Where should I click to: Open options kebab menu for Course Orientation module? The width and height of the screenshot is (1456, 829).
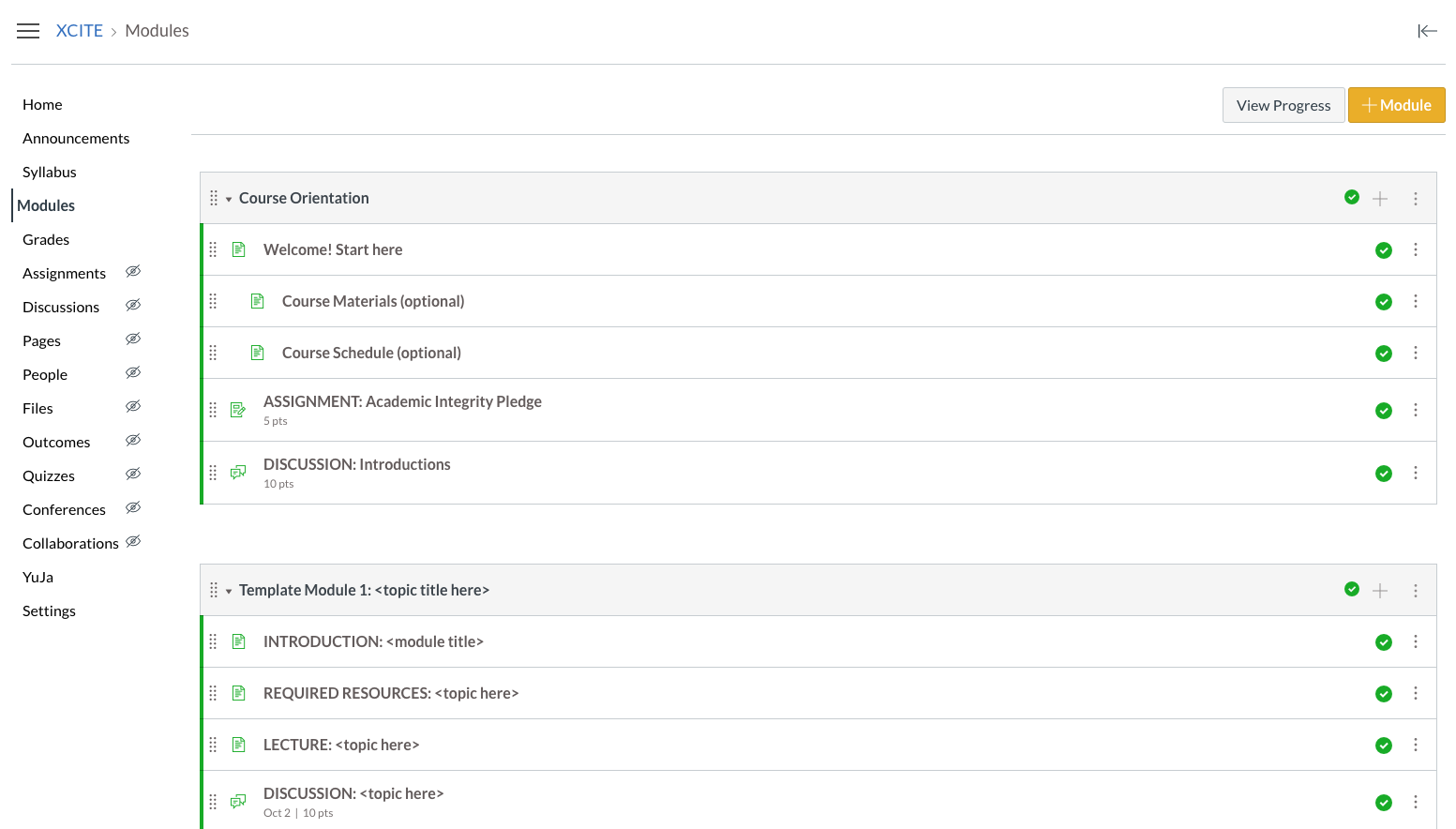[x=1416, y=199]
